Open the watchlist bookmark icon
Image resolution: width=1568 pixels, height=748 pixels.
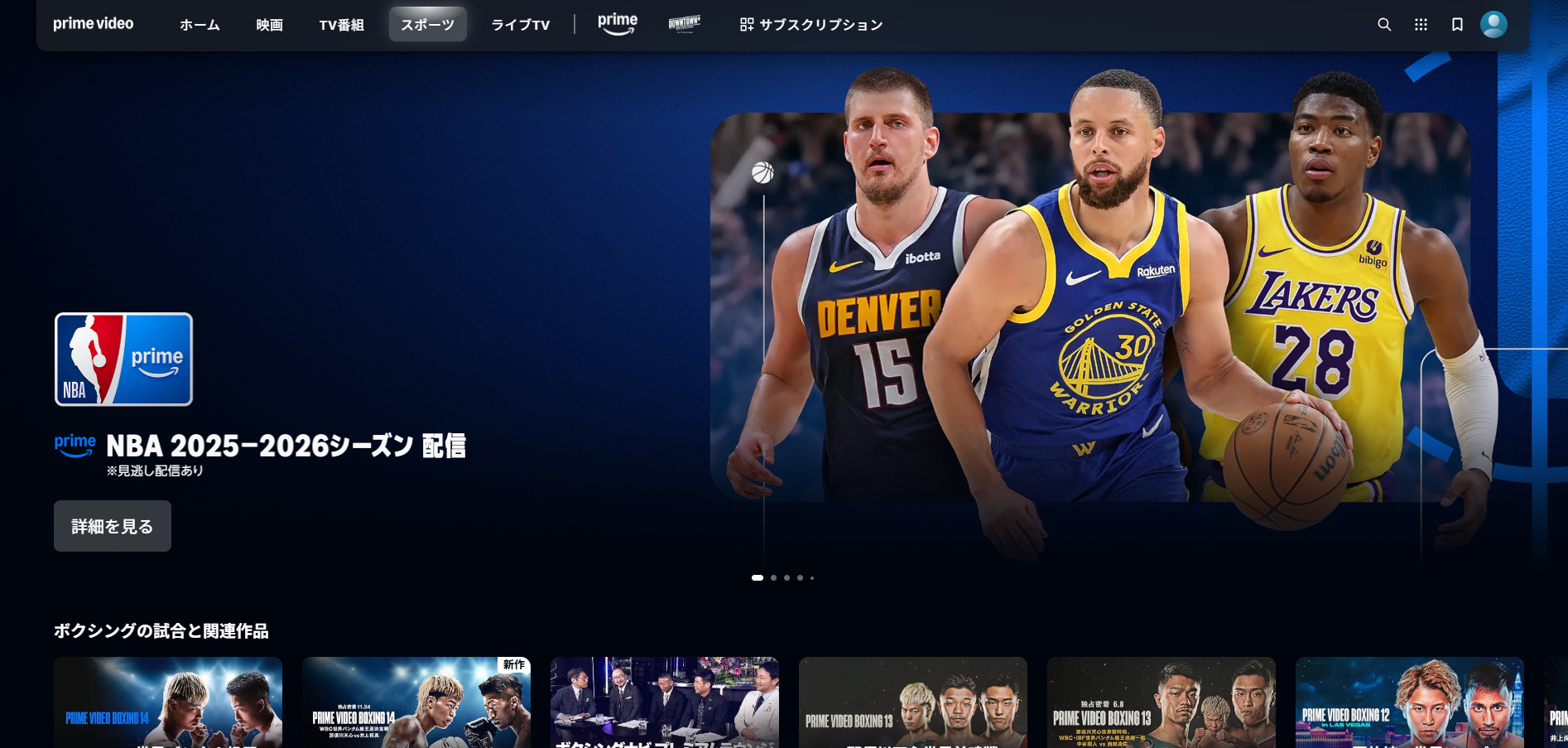[x=1457, y=25]
